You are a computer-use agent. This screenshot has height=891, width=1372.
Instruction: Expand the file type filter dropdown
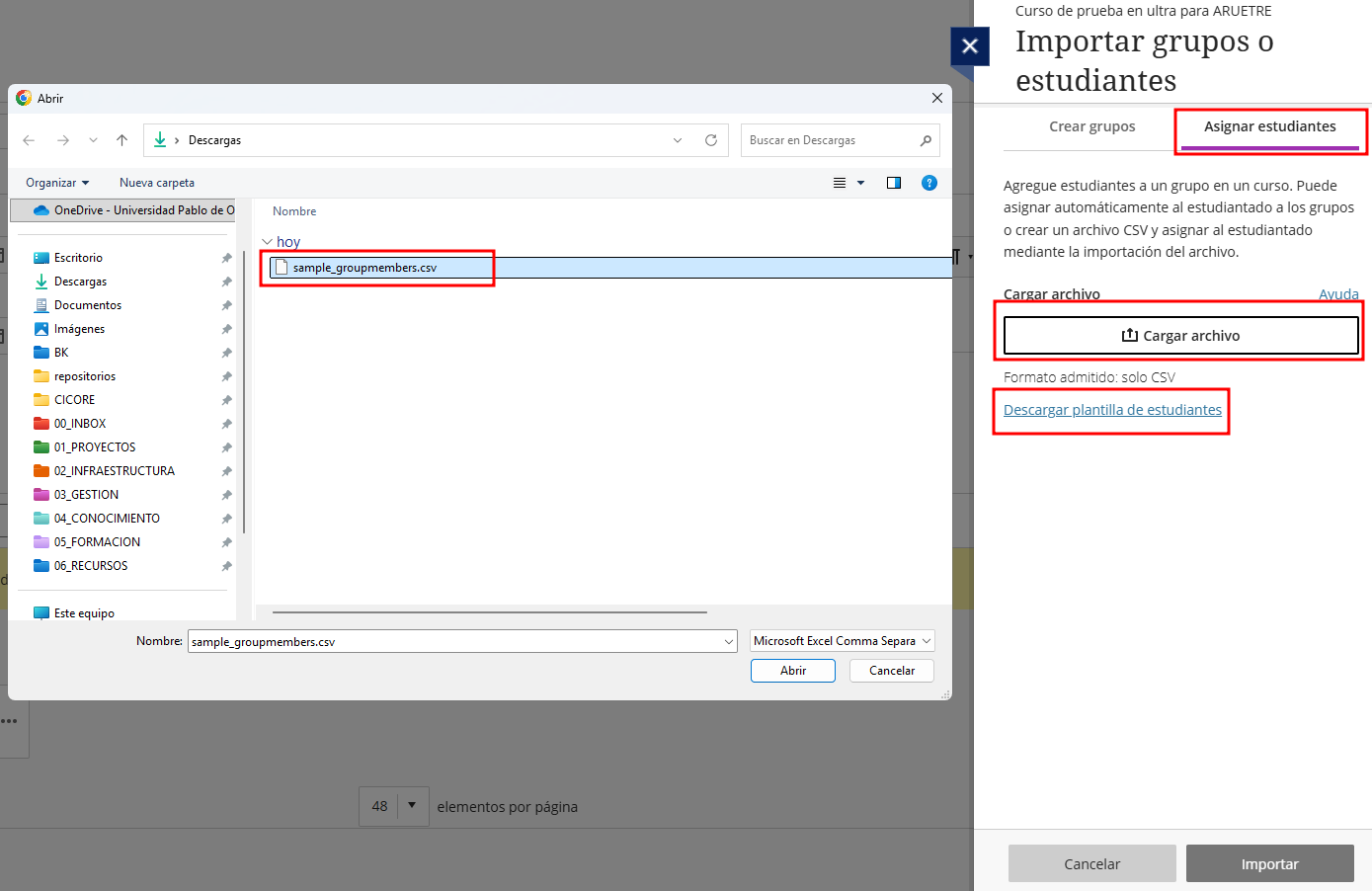point(842,641)
